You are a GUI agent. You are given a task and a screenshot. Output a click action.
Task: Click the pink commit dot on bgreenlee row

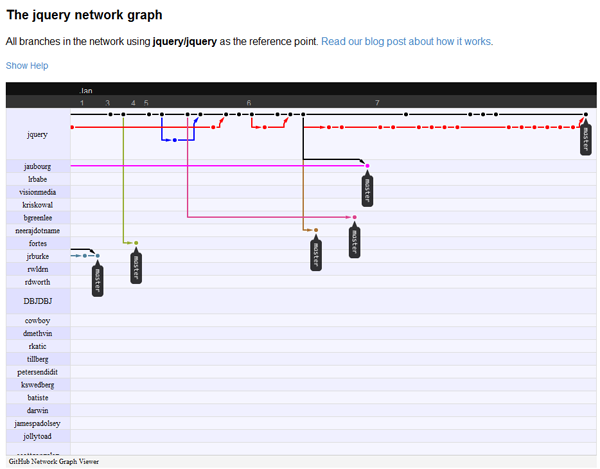pos(354,217)
